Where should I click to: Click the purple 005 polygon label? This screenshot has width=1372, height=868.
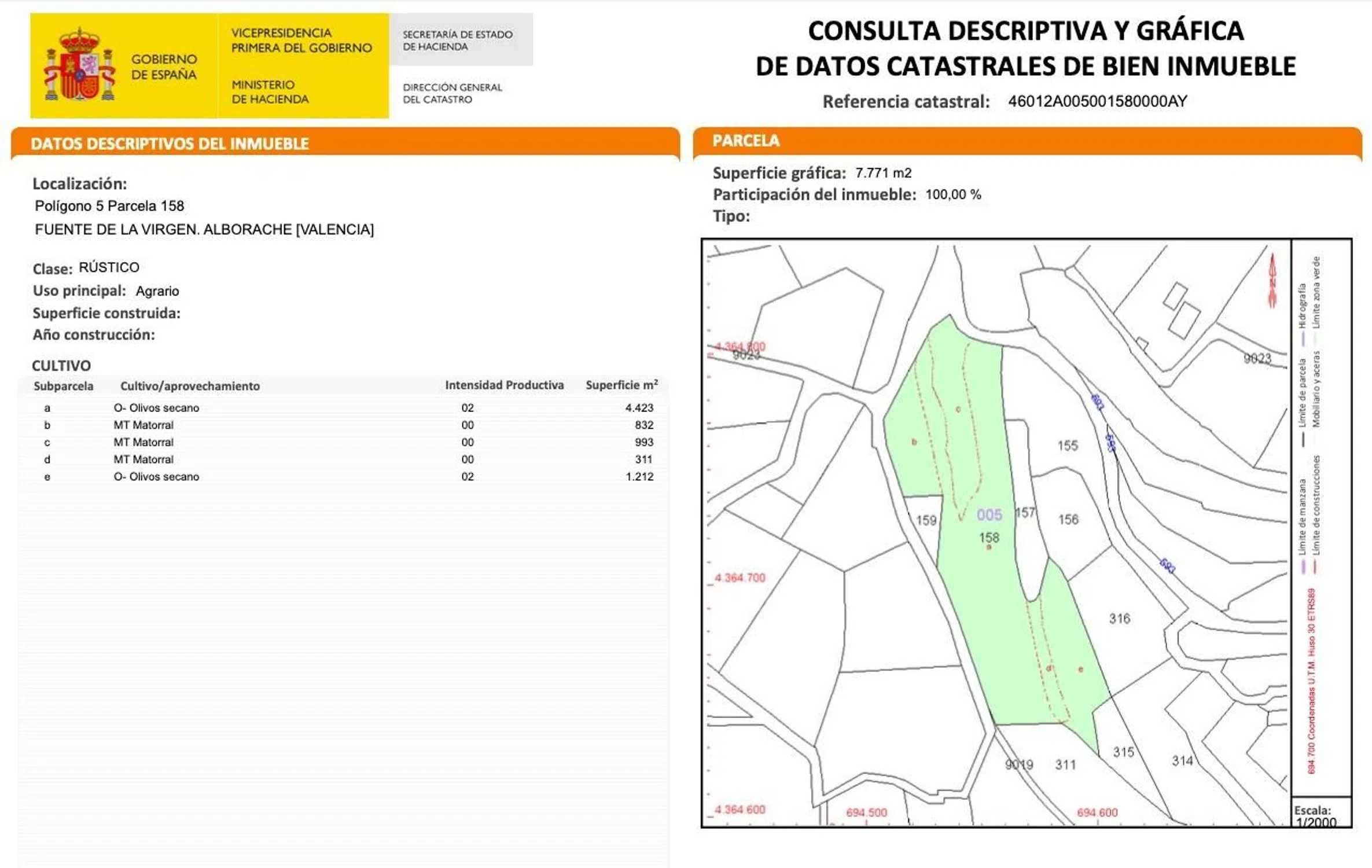[x=989, y=514]
